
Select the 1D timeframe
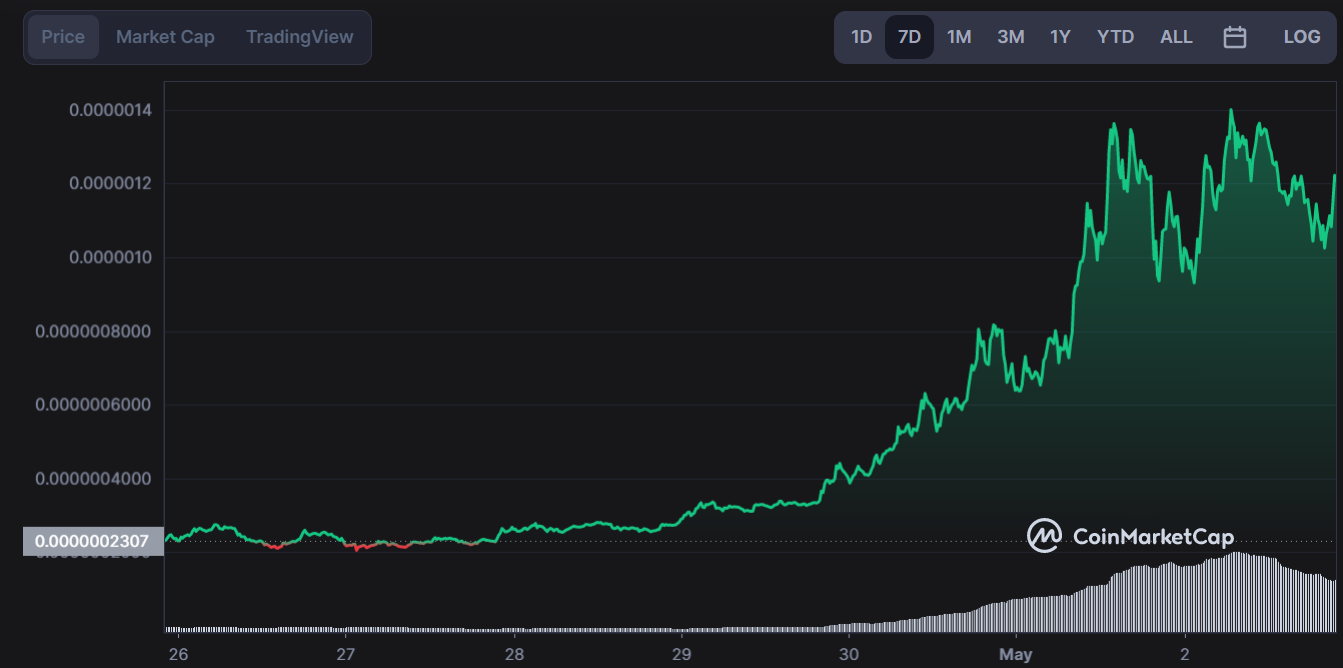[x=861, y=36]
